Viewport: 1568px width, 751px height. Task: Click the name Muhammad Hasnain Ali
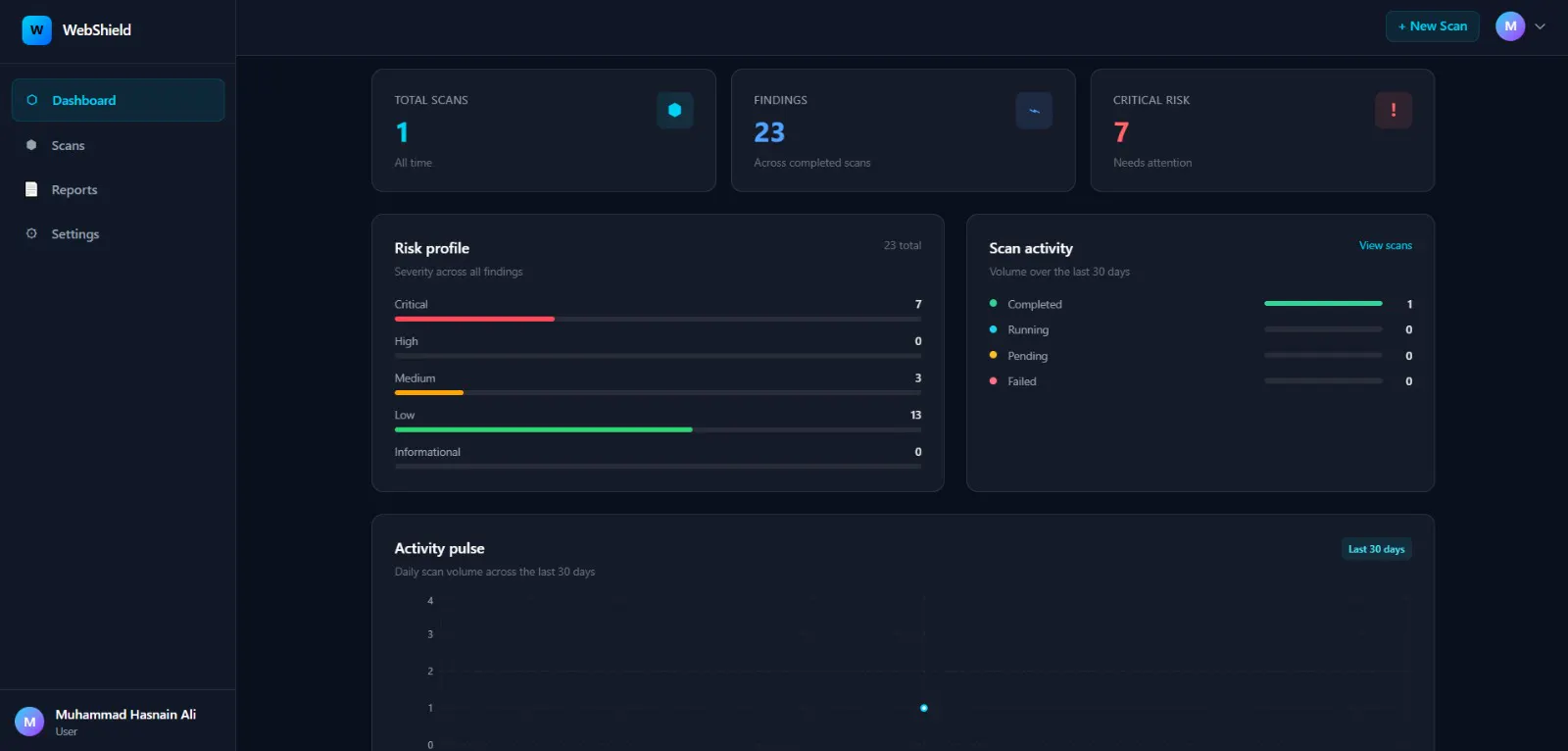[x=125, y=715]
